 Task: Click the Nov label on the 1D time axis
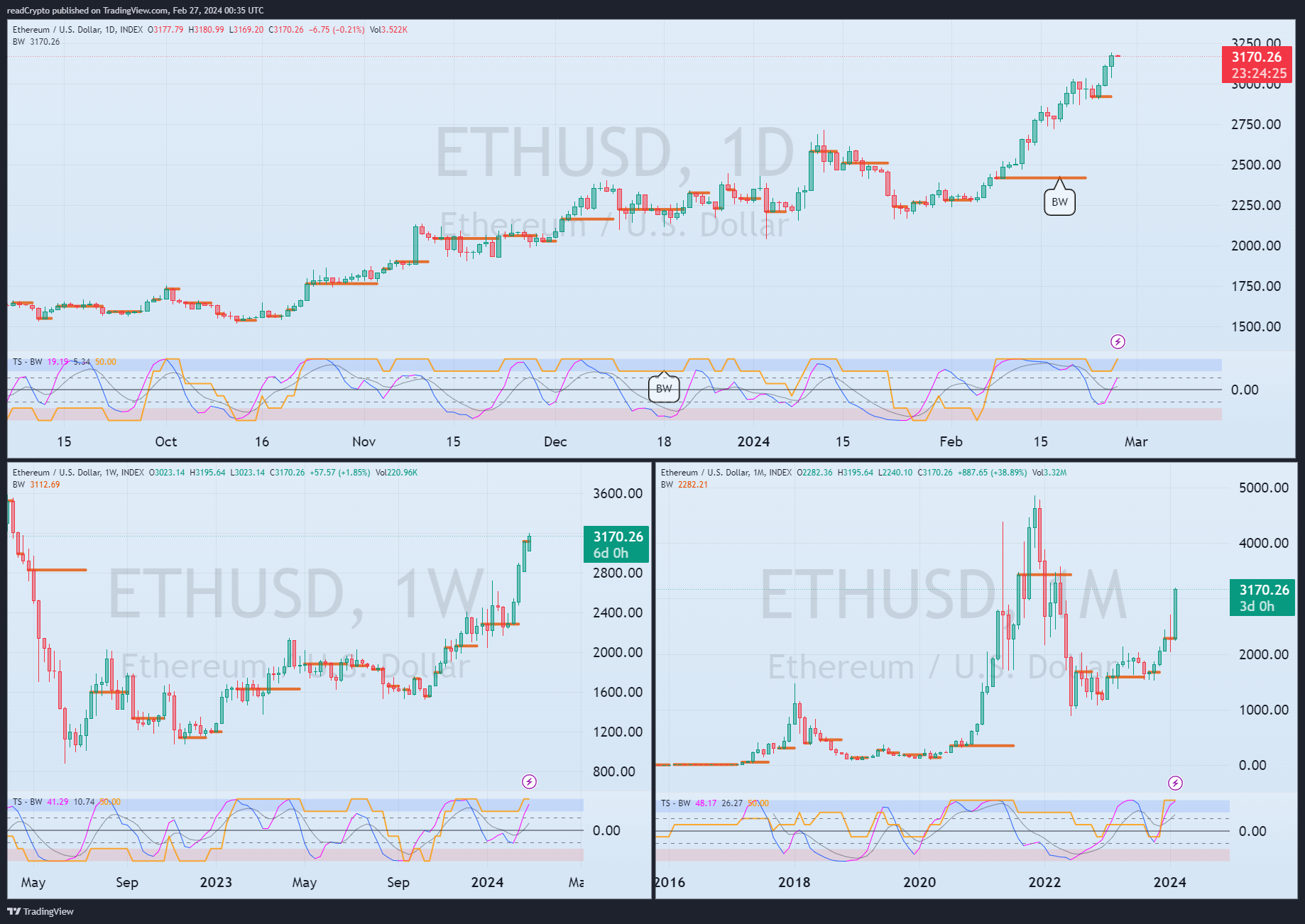pyautogui.click(x=364, y=441)
